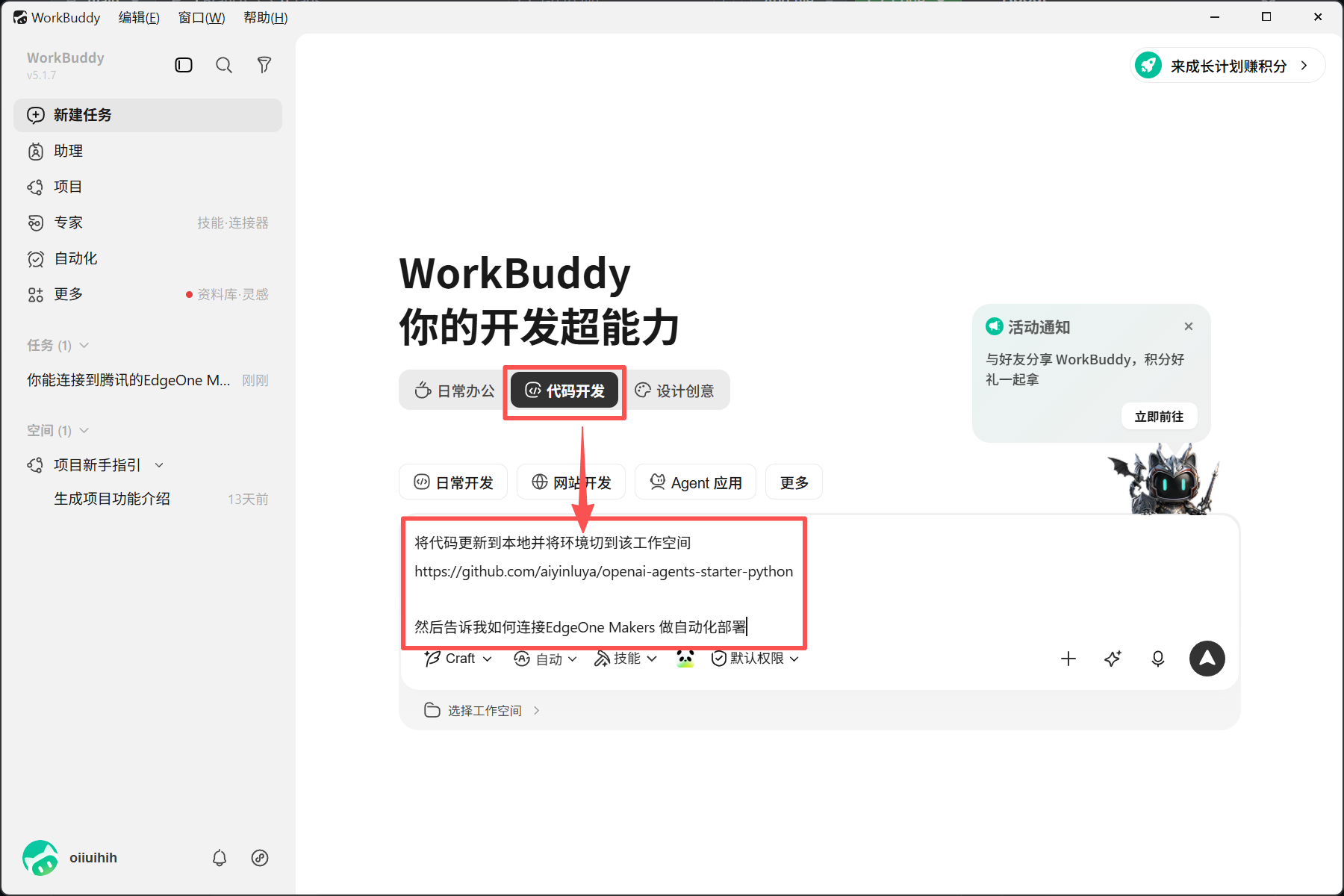
Task: Activate the microphone voice input icon
Action: [1158, 659]
